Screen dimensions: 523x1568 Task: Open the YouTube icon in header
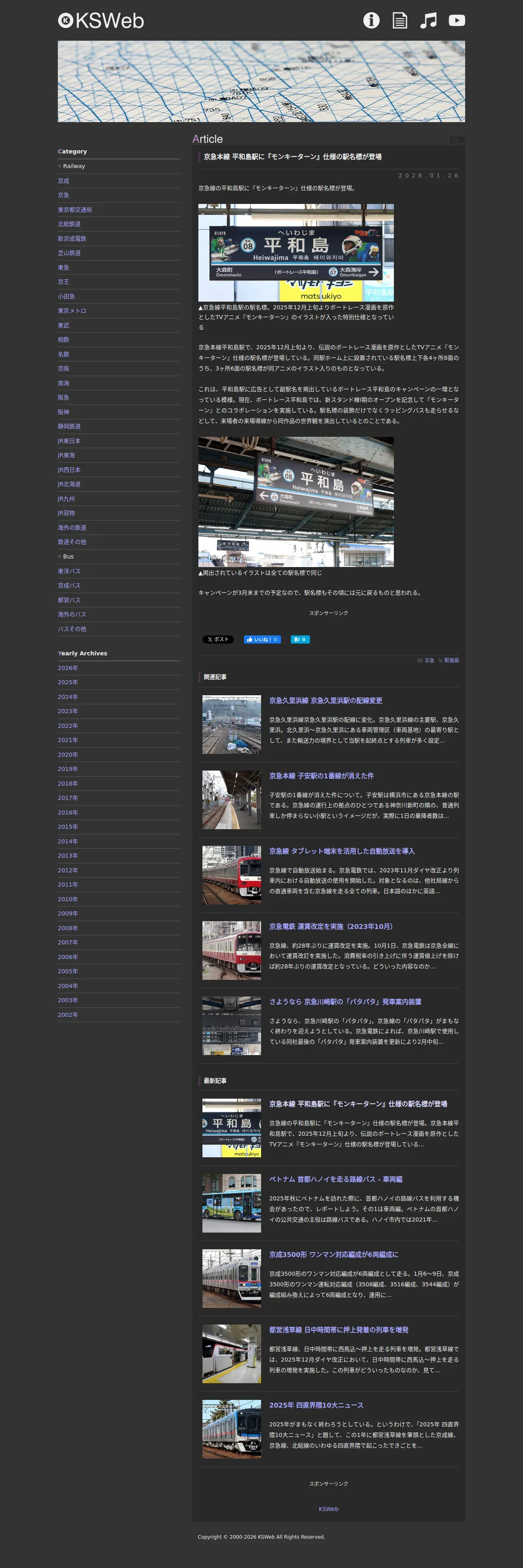pos(457,21)
